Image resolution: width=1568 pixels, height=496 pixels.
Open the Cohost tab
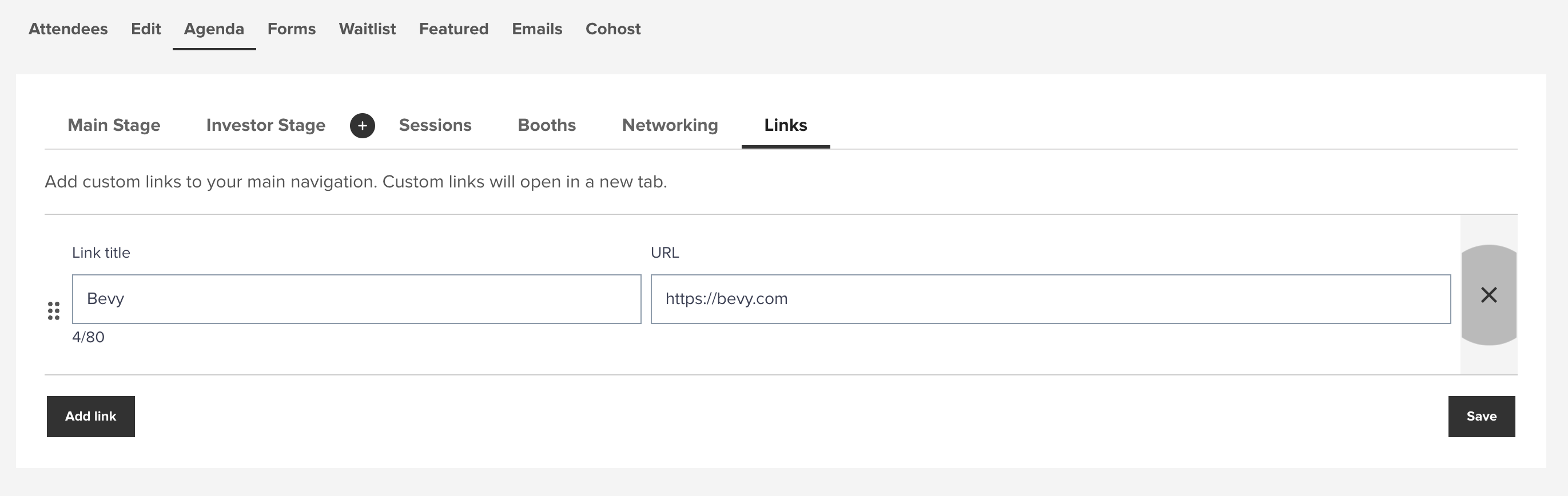click(613, 29)
